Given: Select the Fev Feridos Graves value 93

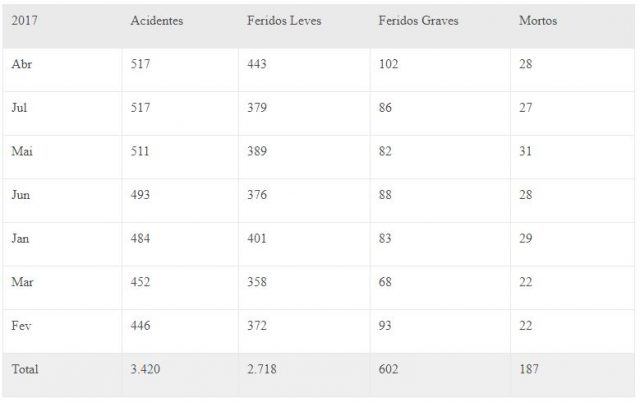Looking at the screenshot, I should pyautogui.click(x=385, y=326).
